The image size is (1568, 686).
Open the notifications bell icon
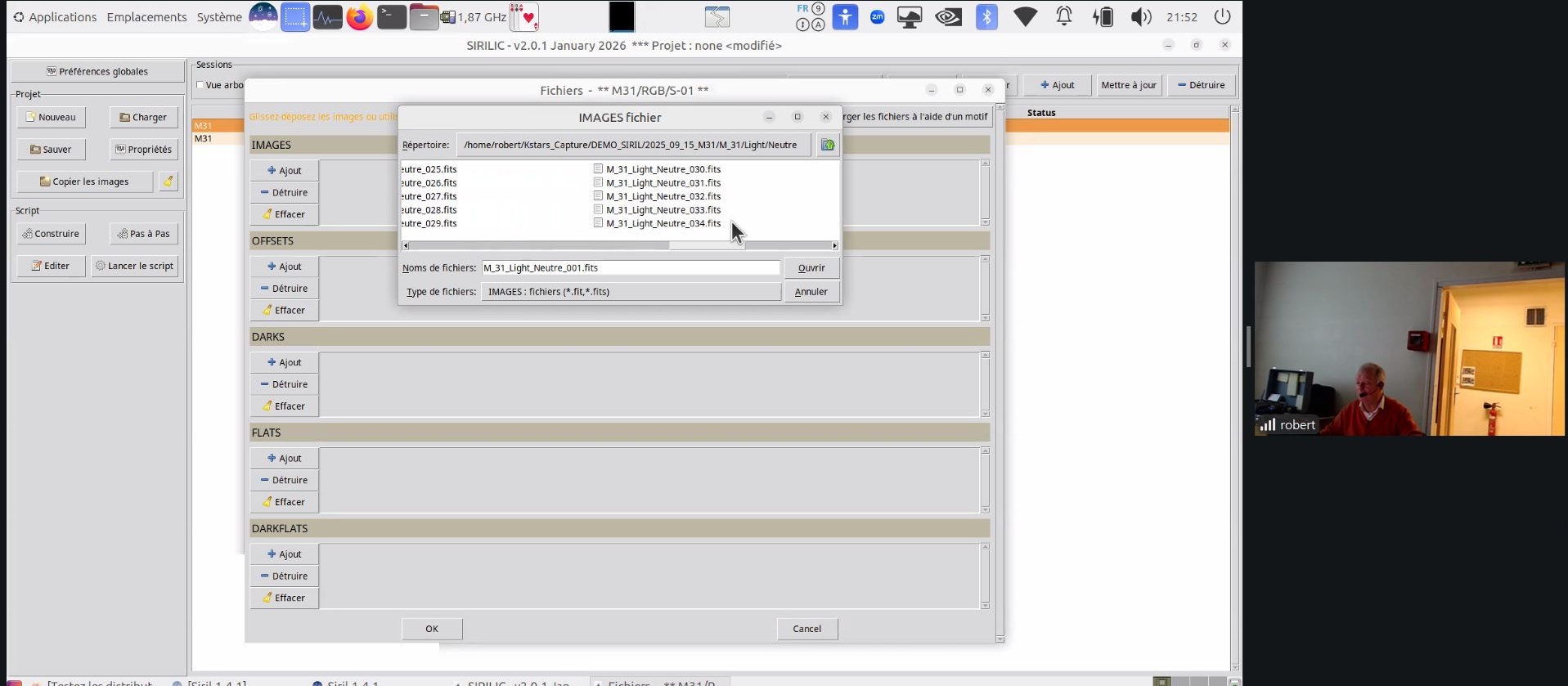[x=1064, y=17]
